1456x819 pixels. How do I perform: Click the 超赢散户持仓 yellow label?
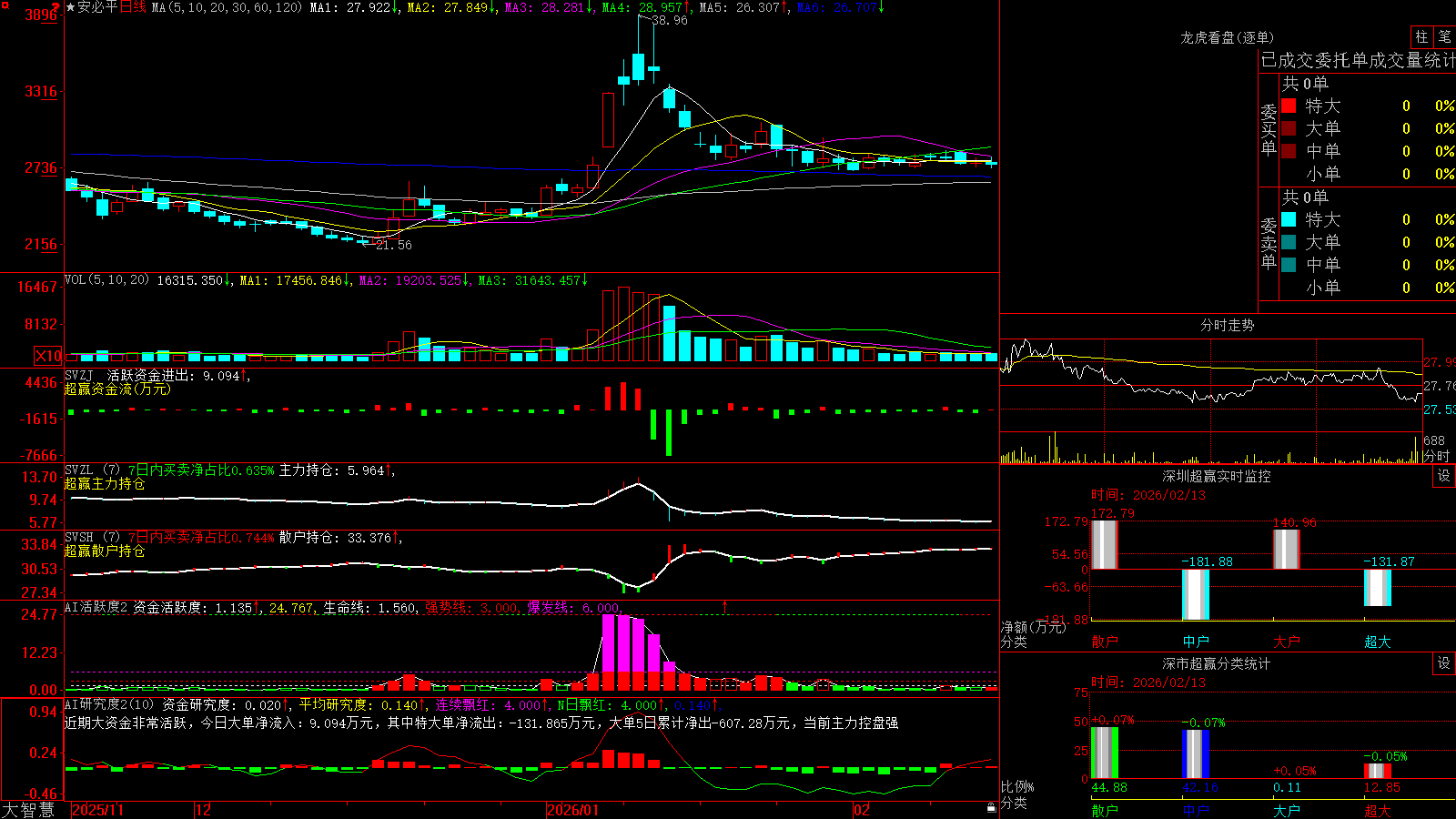pos(105,551)
